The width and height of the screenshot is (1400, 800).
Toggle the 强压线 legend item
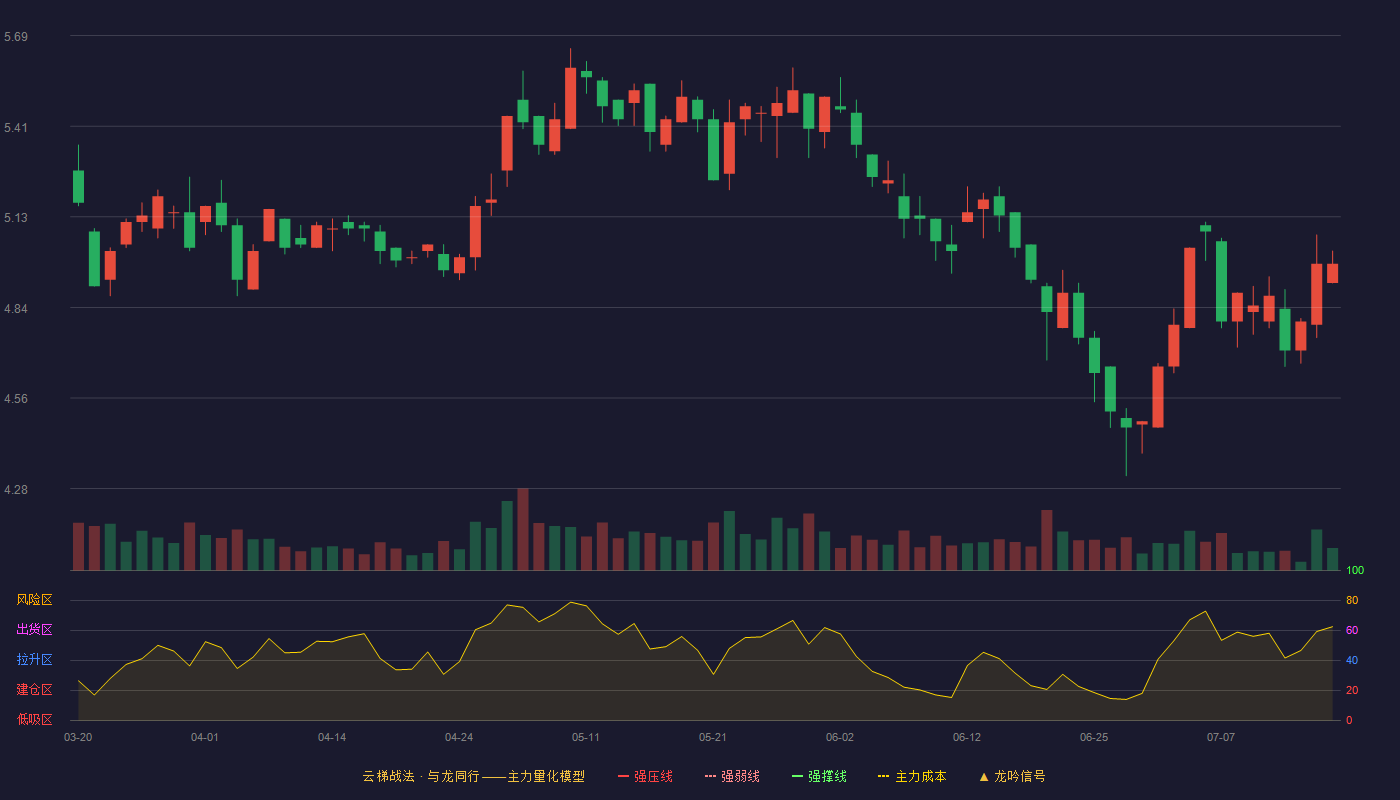(x=645, y=776)
